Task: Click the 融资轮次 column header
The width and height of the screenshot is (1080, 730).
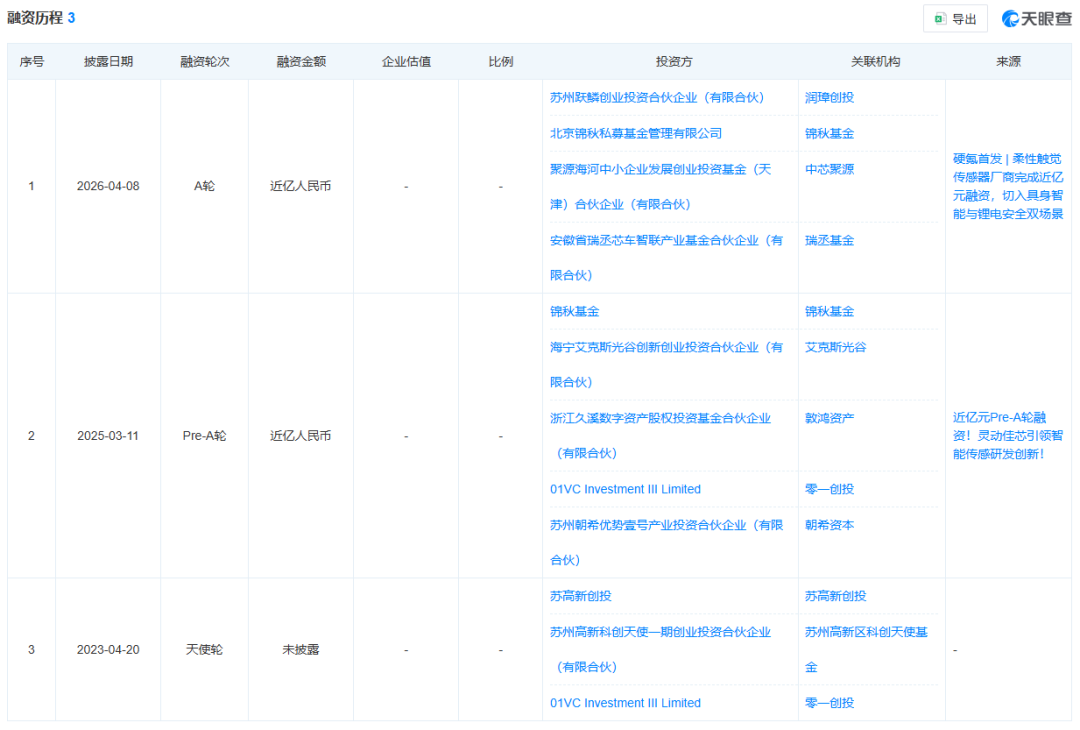Action: [204, 62]
